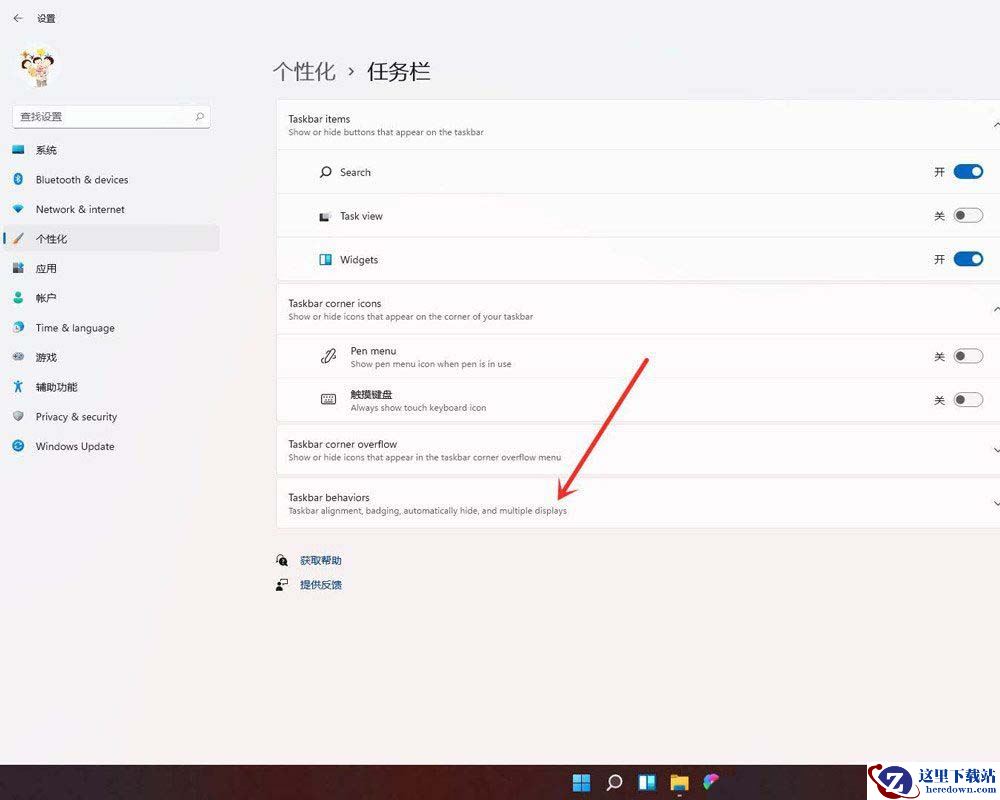Screen dimensions: 1000x800
Task: Enable the 触摸键盘 touch keyboard toggle
Action: pyautogui.click(x=968, y=400)
